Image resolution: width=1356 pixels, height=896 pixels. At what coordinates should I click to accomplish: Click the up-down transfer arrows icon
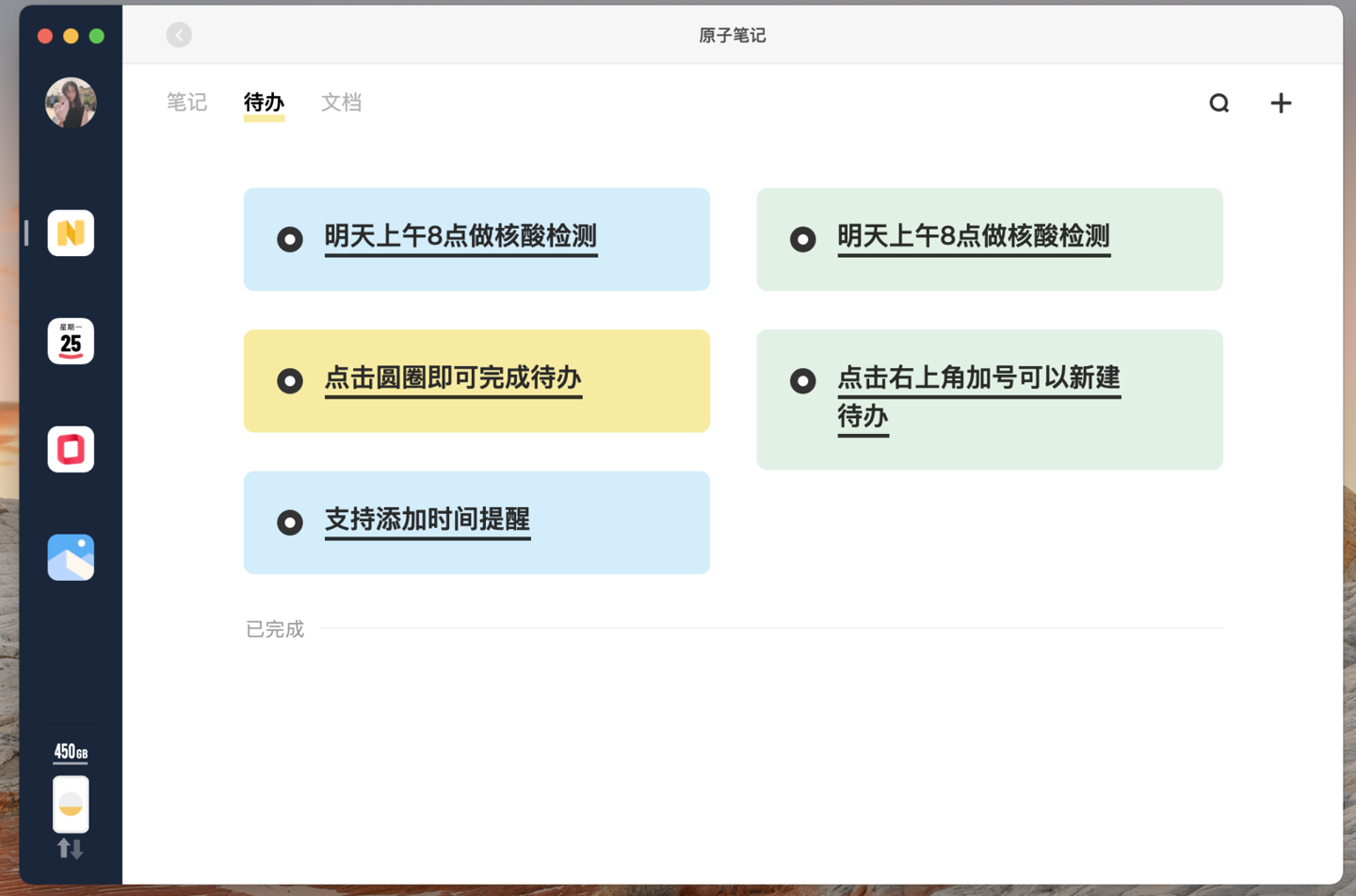[x=71, y=849]
